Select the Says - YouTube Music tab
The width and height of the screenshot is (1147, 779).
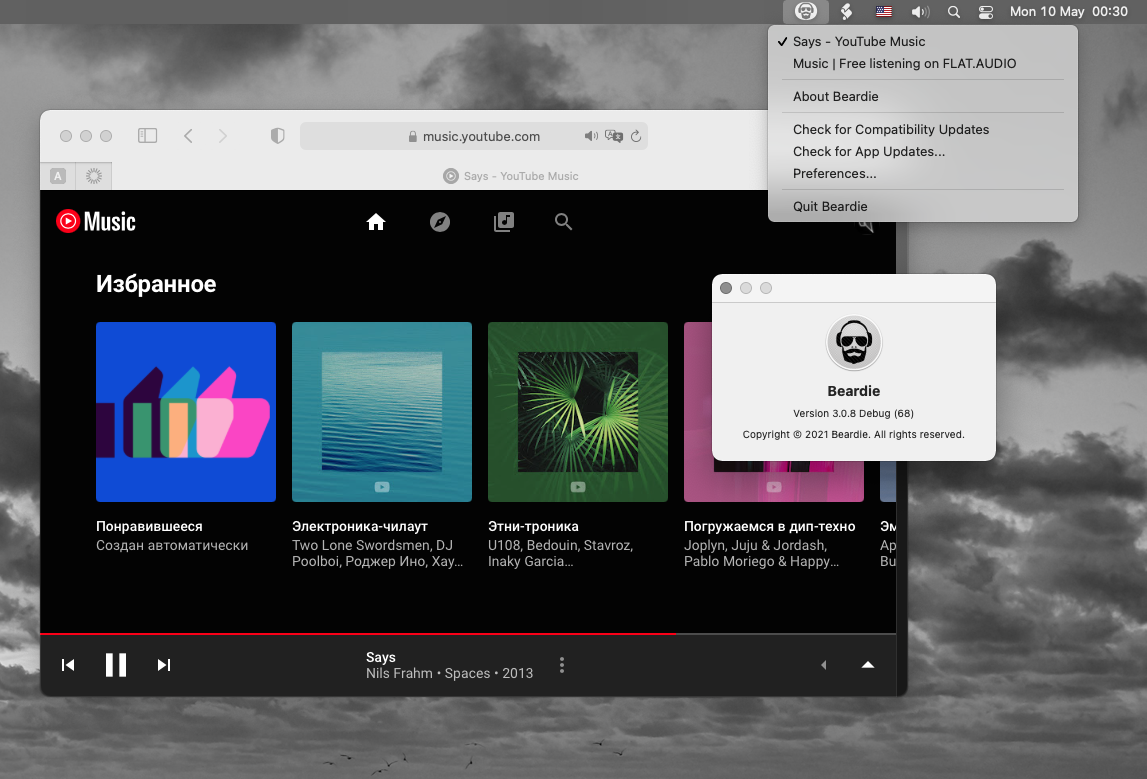coord(511,176)
